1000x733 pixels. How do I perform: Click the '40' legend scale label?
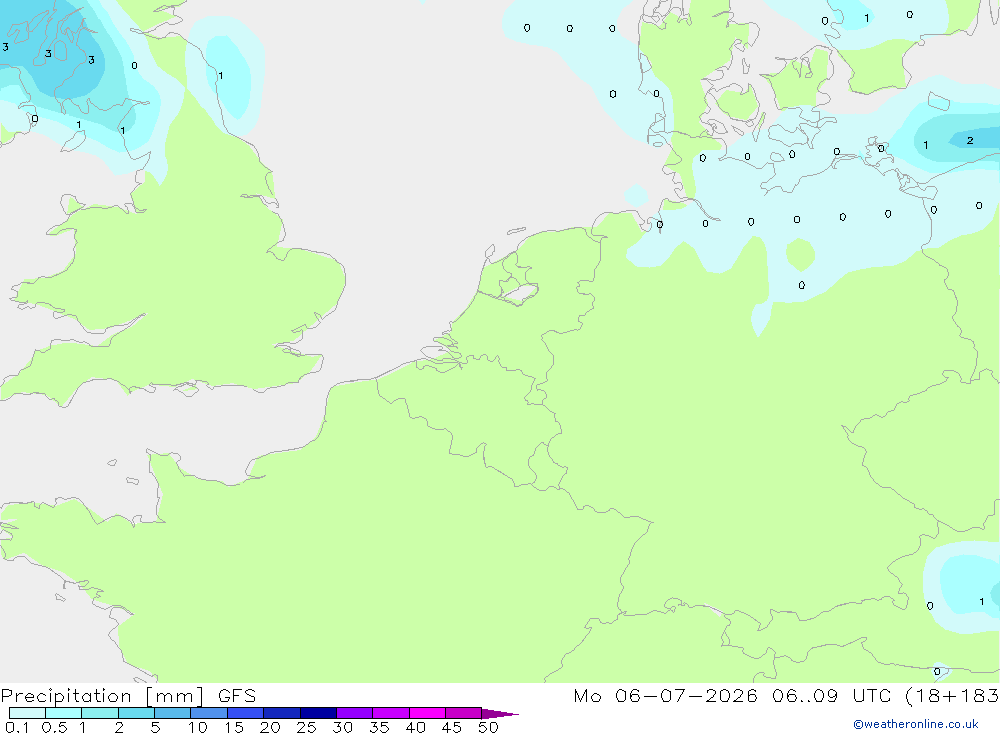click(415, 727)
